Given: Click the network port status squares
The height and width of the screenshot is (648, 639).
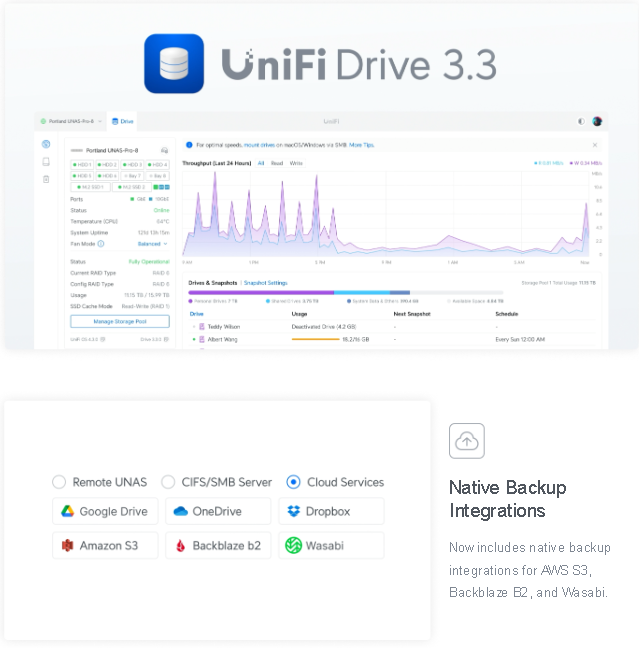Looking at the screenshot, I should click(x=161, y=187).
